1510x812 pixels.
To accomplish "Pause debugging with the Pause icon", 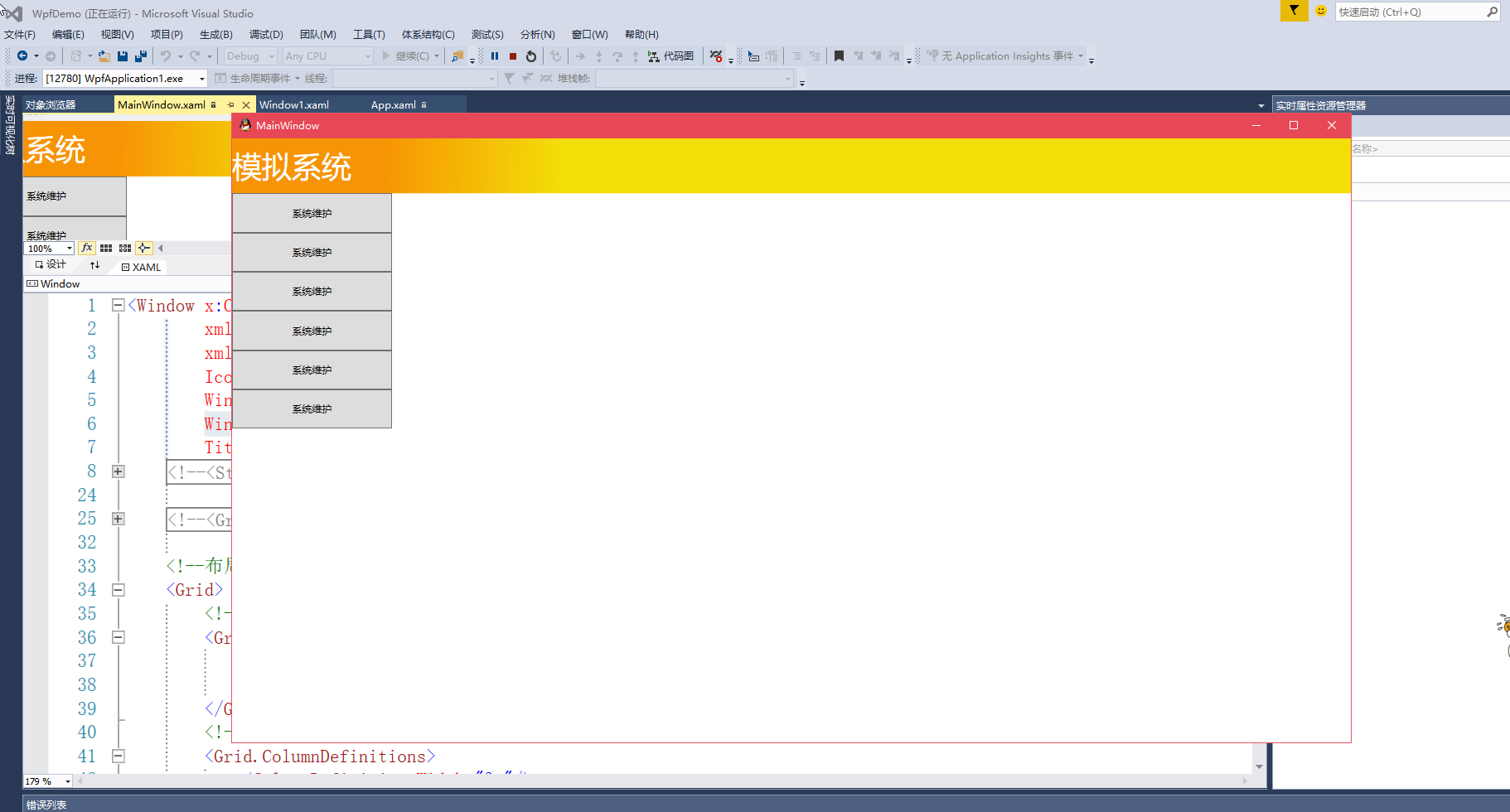I will click(494, 56).
